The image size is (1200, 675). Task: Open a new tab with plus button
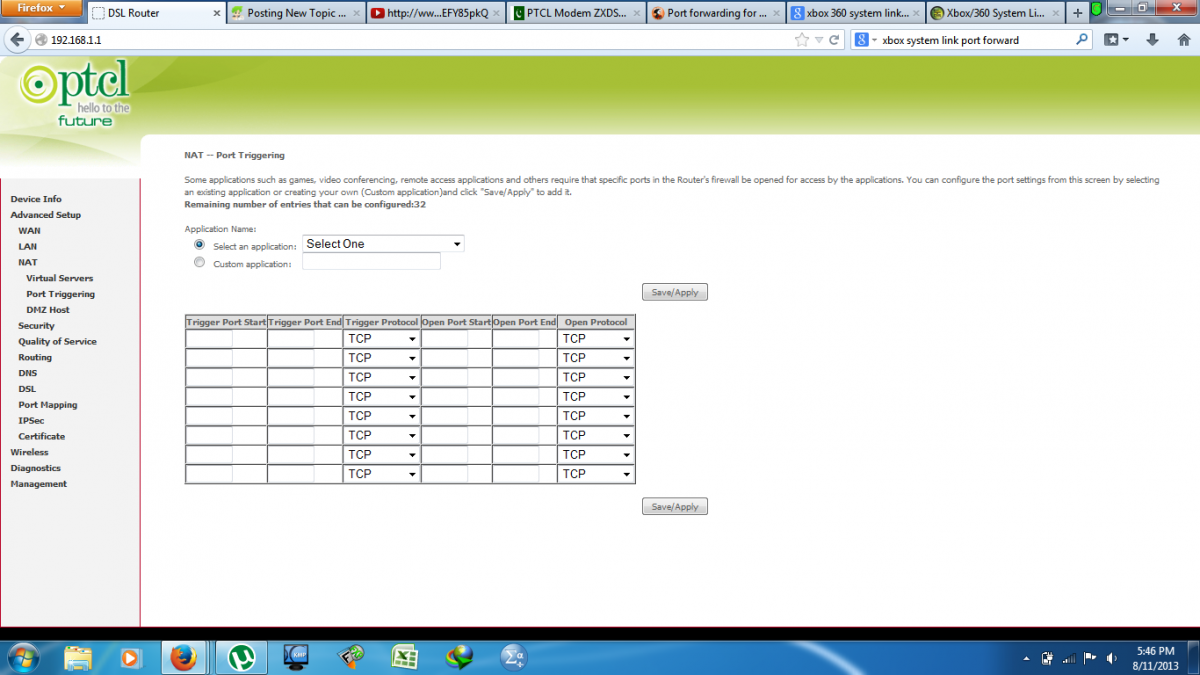click(x=1077, y=13)
